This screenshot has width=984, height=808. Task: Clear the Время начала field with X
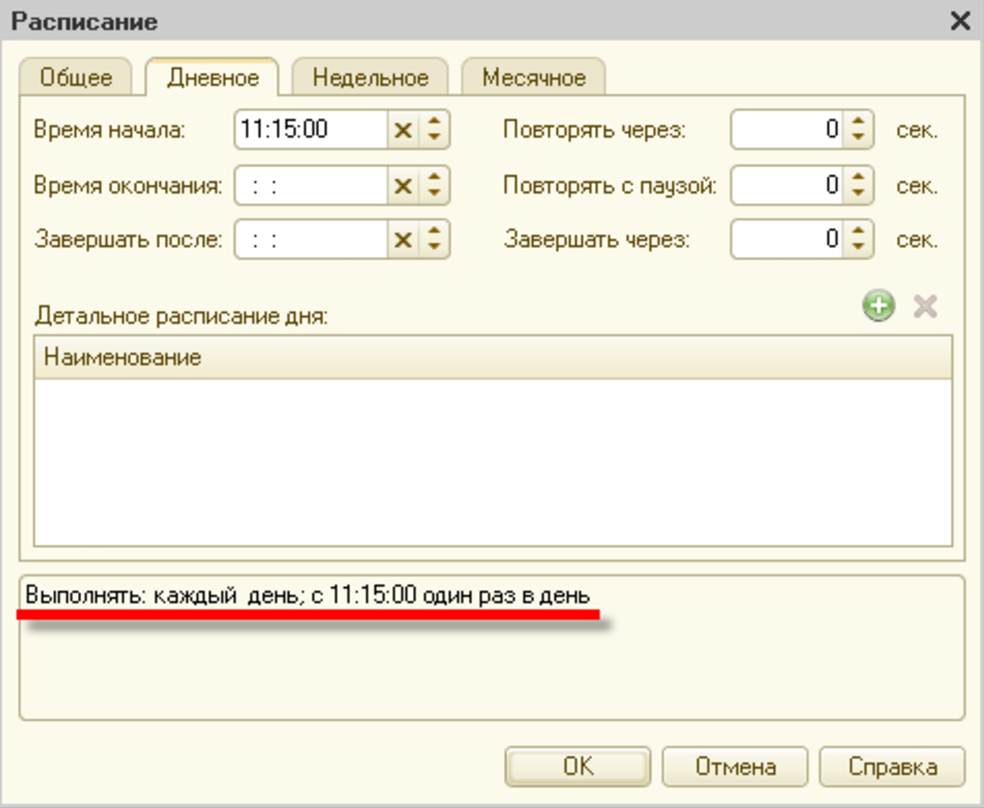[403, 130]
